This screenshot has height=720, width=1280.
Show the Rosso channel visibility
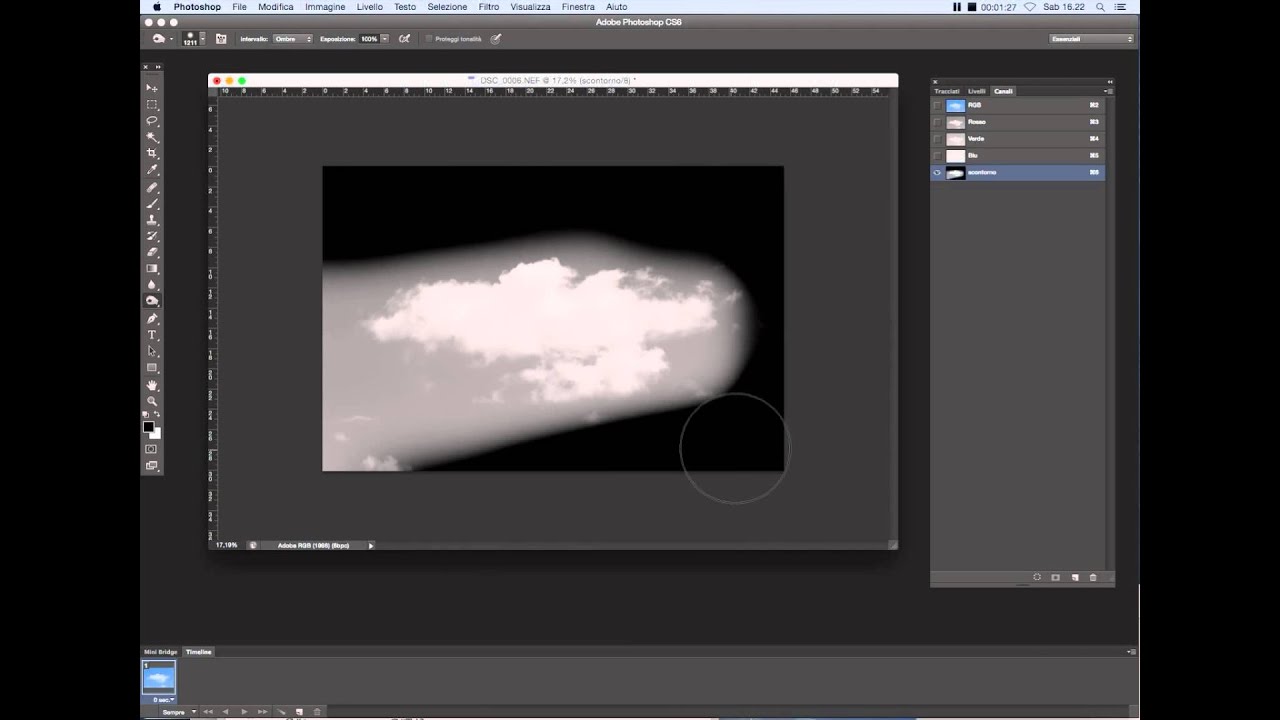click(937, 122)
